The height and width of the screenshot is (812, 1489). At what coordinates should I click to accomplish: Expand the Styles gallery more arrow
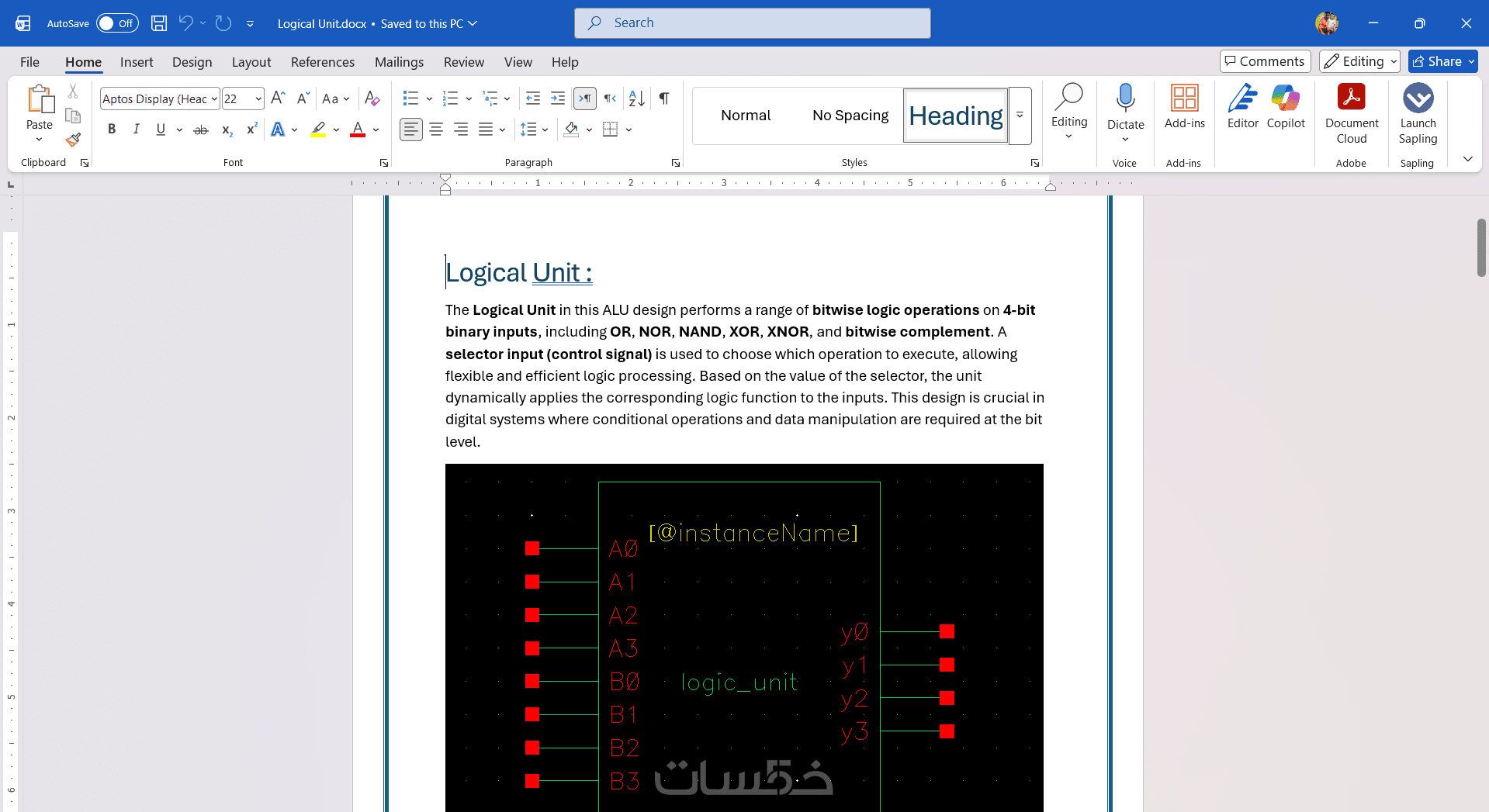coord(1020,116)
